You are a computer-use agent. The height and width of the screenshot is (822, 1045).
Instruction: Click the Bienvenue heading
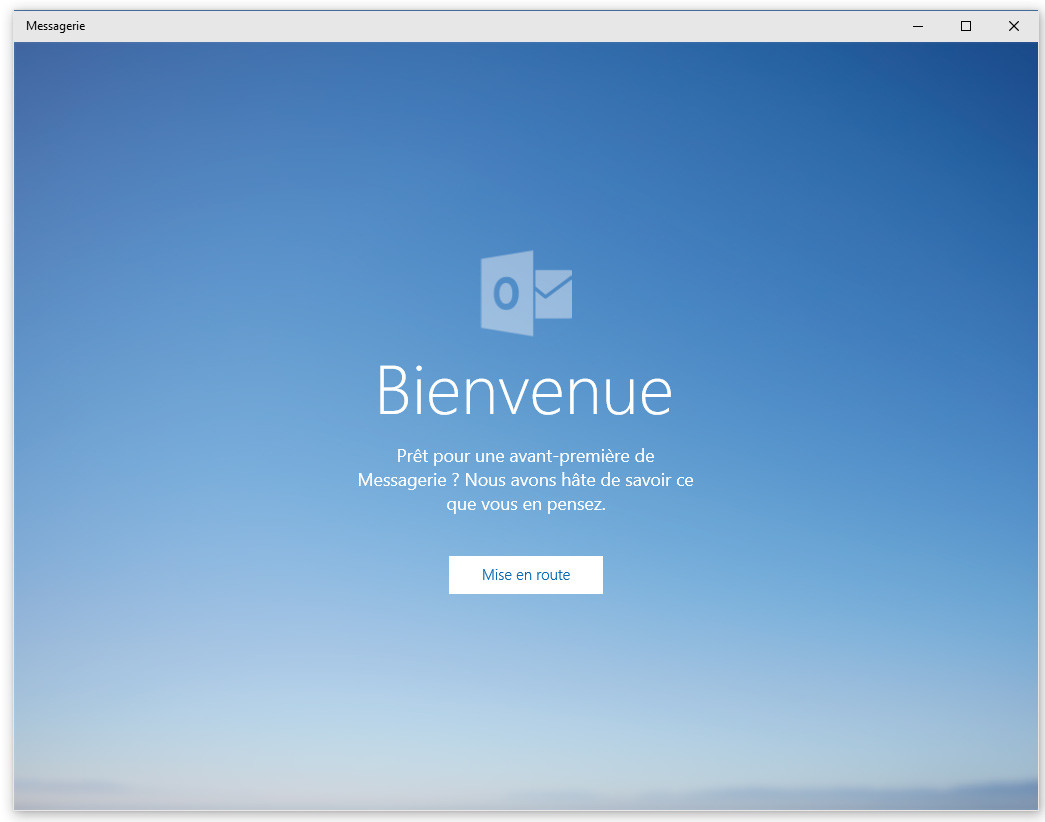(x=525, y=392)
